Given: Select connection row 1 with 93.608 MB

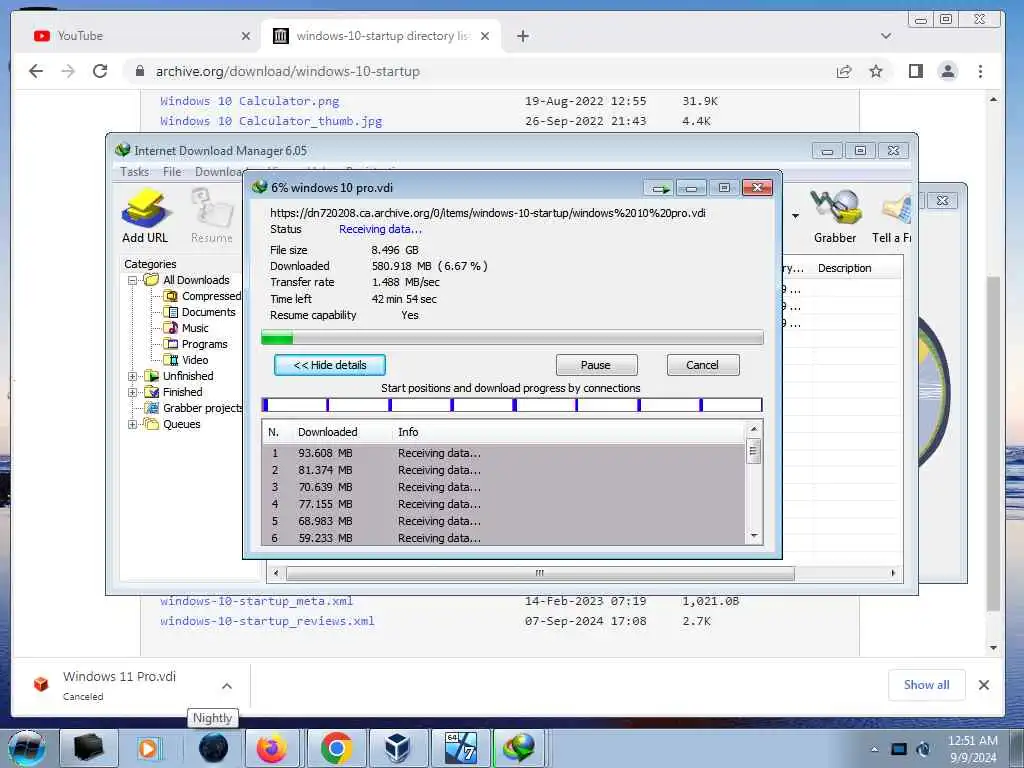Looking at the screenshot, I should pyautogui.click(x=503, y=453).
